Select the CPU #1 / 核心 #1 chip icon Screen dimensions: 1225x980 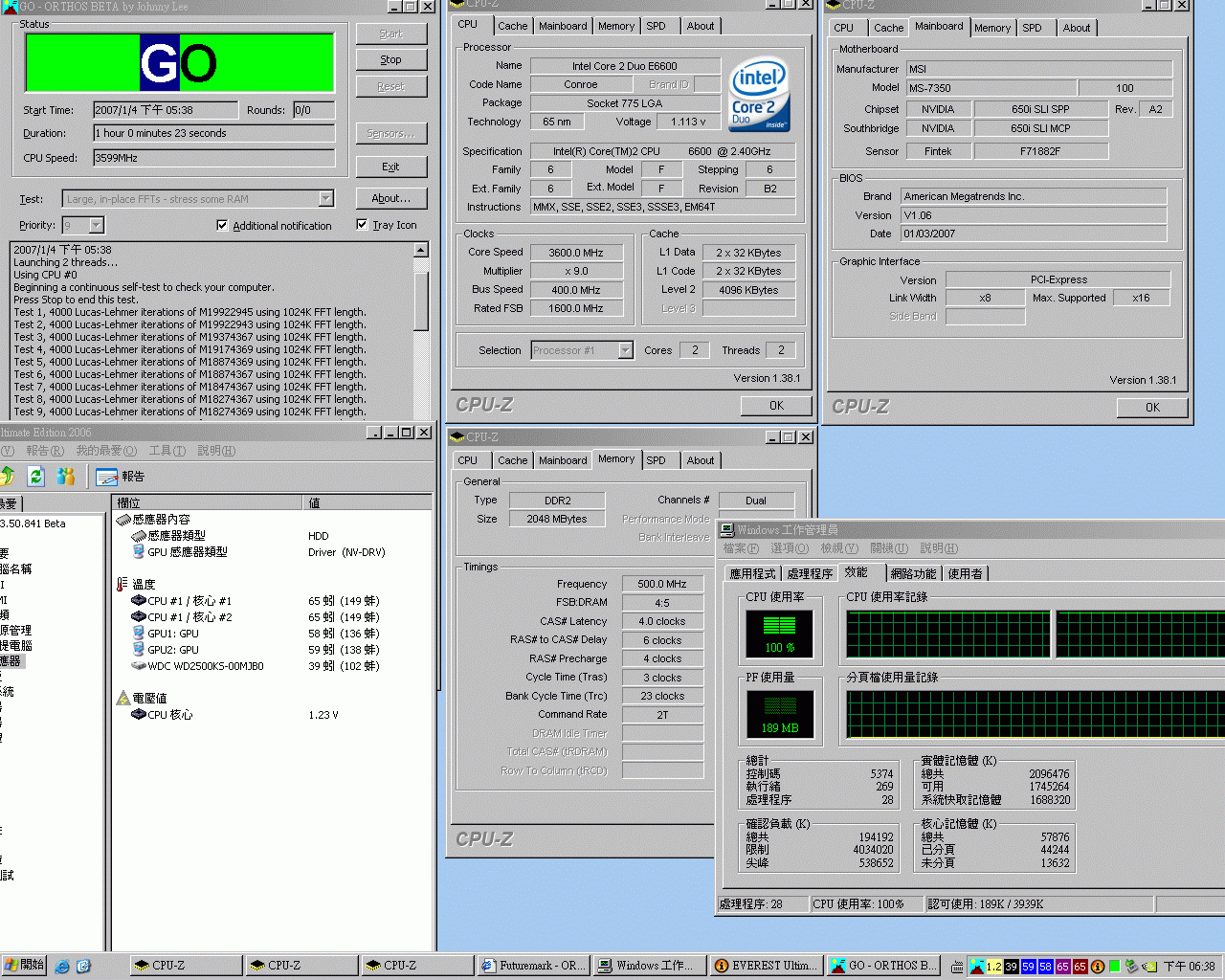(x=138, y=601)
